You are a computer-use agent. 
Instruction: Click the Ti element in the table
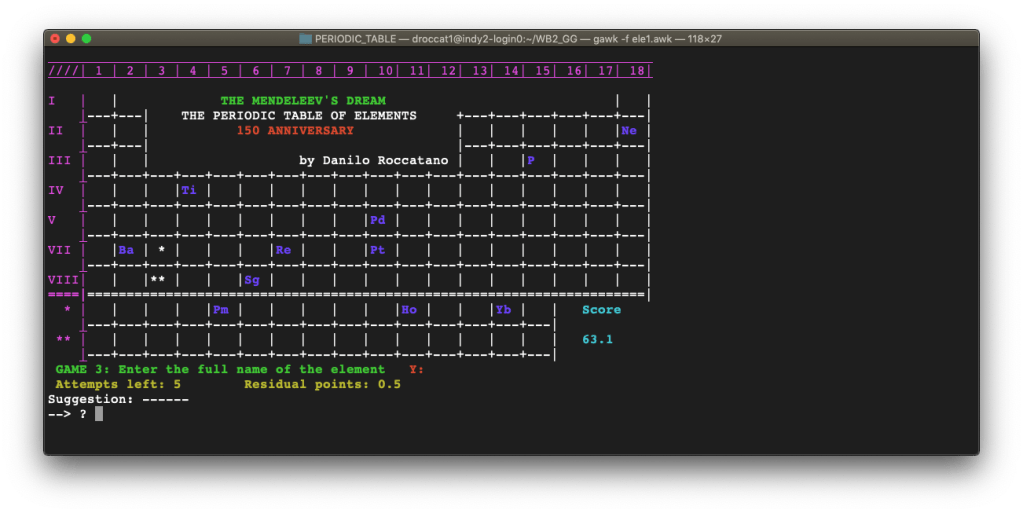pos(188,190)
